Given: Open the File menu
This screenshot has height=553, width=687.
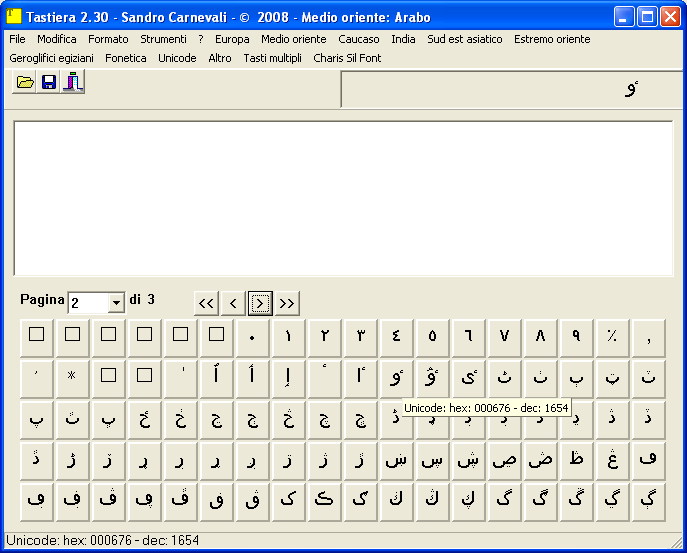Looking at the screenshot, I should point(17,39).
